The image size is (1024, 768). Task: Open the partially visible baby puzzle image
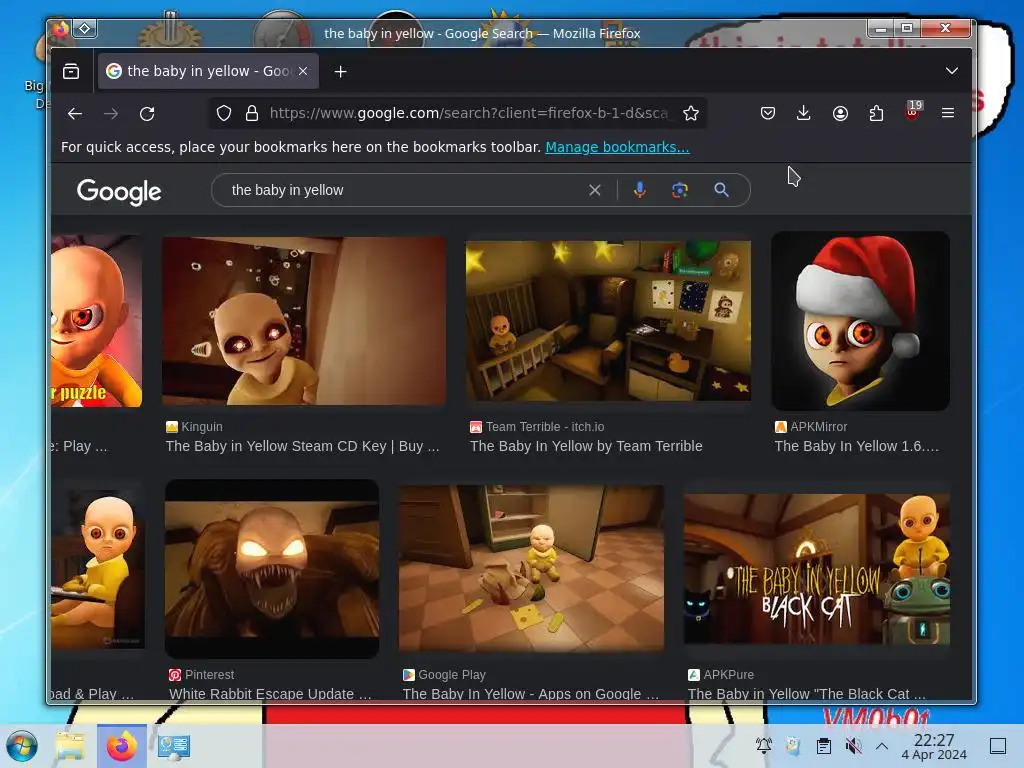coord(97,321)
